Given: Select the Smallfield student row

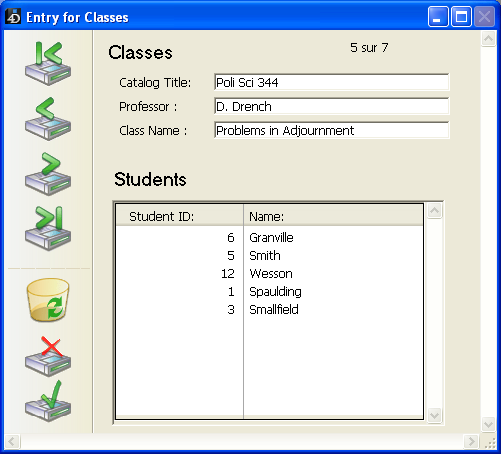Looking at the screenshot, I should click(269, 310).
